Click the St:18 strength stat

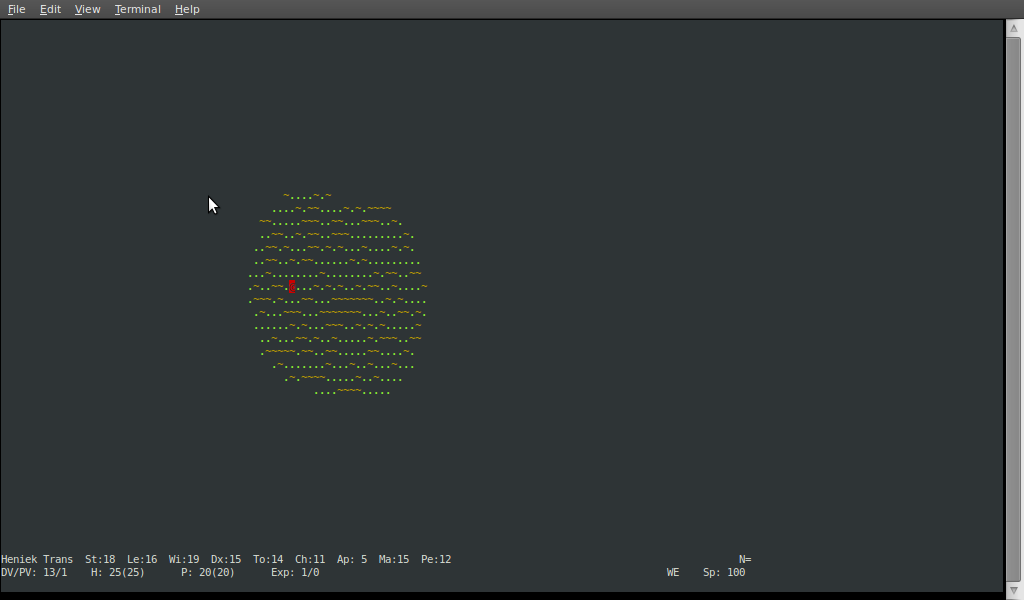click(100, 559)
